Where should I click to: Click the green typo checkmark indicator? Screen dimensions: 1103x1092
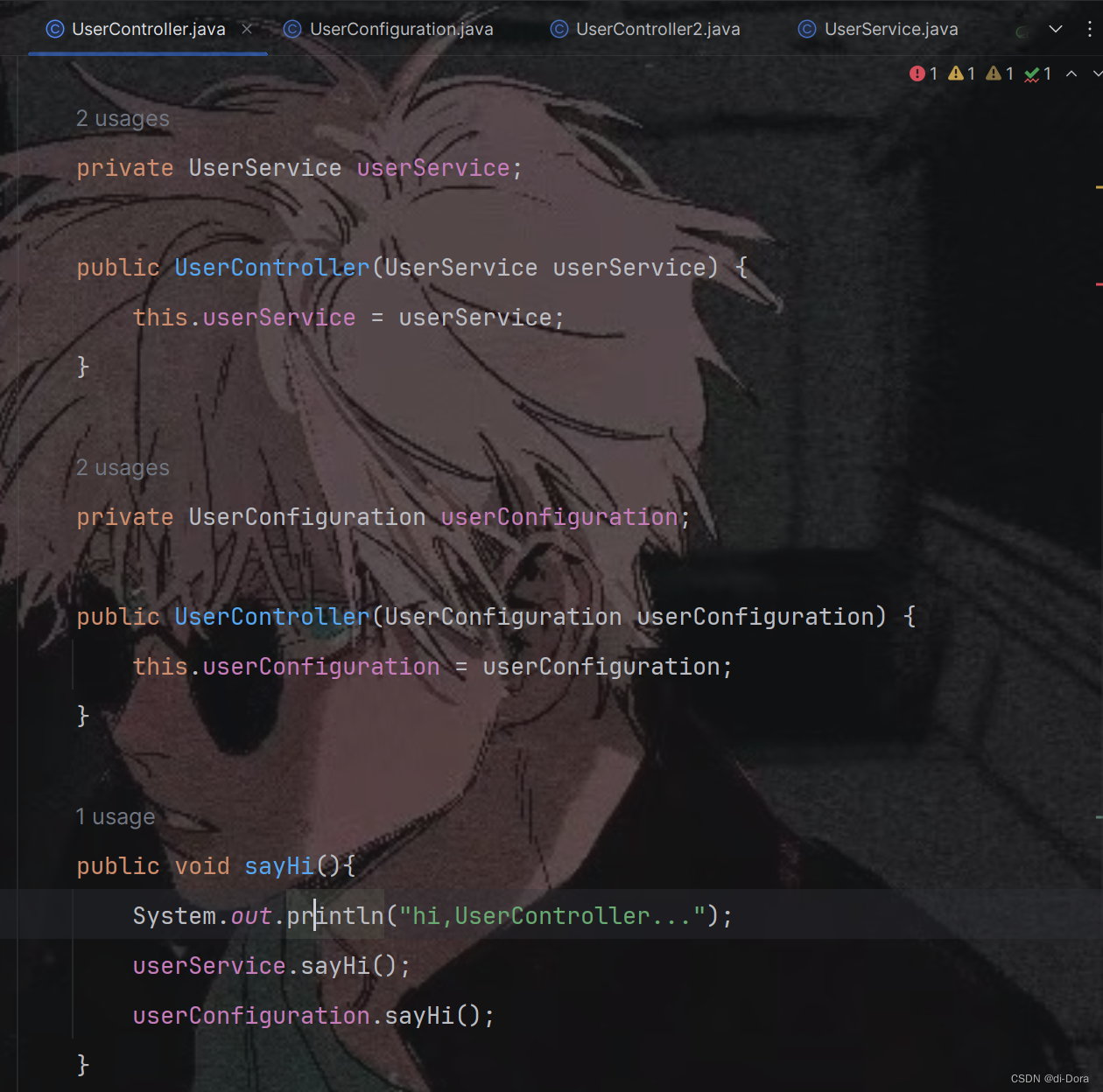[x=1032, y=74]
